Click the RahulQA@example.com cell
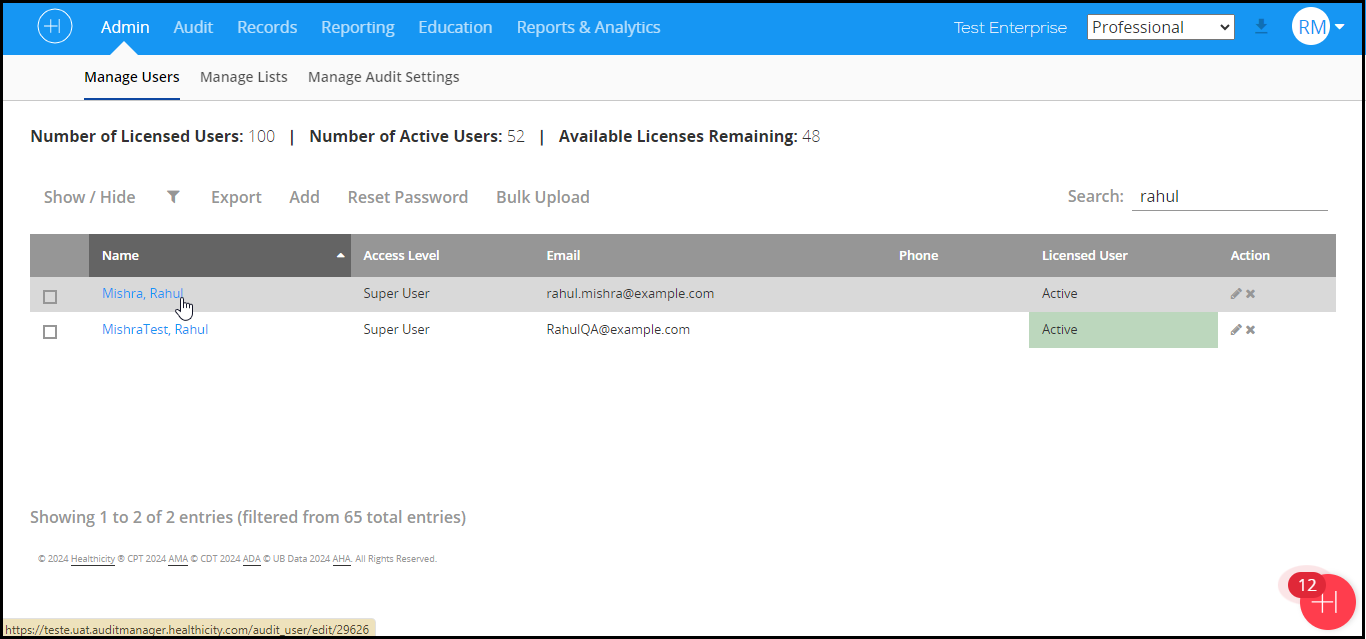Image resolution: width=1366 pixels, height=639 pixels. tap(618, 329)
